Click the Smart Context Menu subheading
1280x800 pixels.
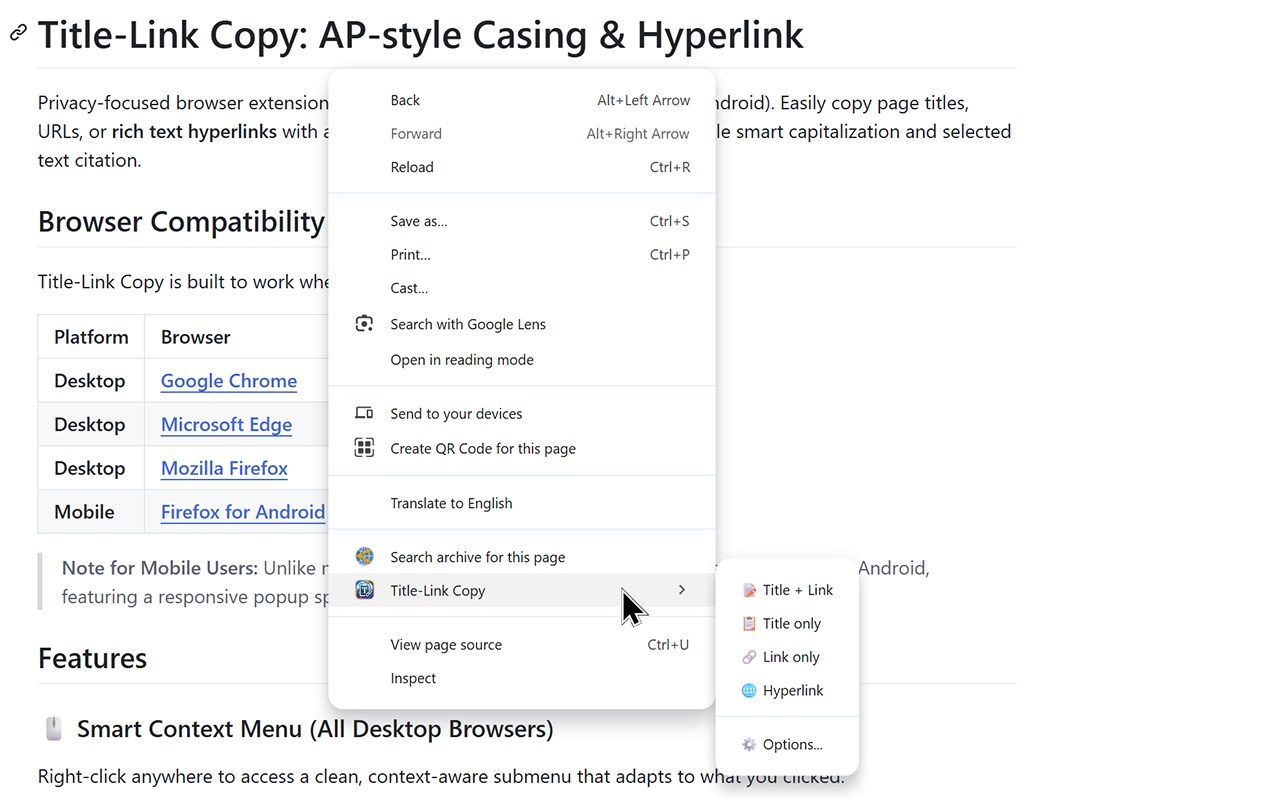315,729
